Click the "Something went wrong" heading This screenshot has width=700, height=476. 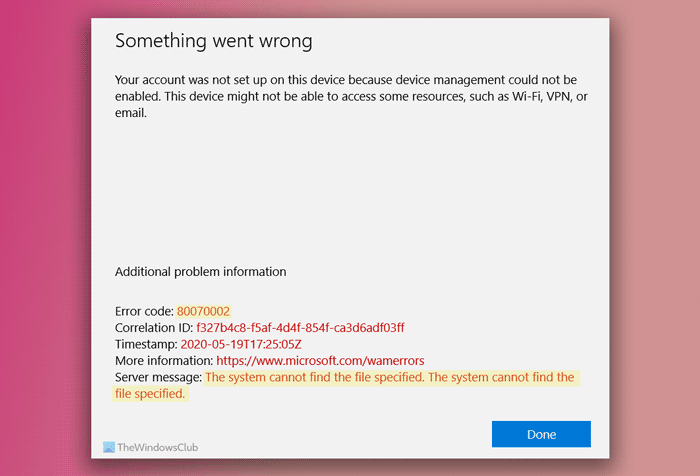click(213, 41)
